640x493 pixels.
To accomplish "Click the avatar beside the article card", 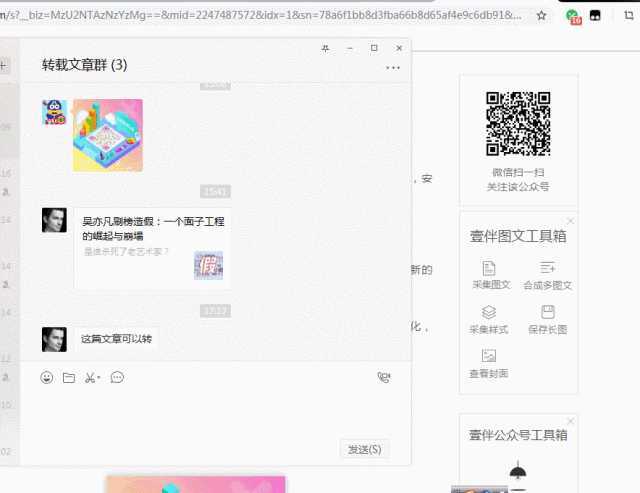I will click(x=54, y=220).
